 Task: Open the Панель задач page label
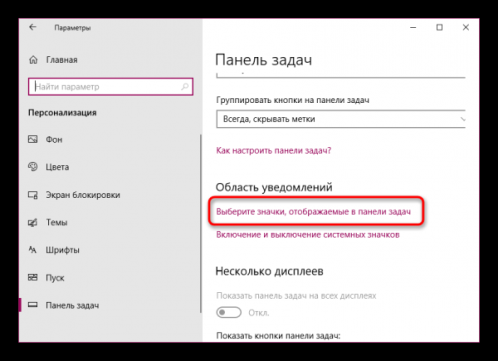coord(72,305)
